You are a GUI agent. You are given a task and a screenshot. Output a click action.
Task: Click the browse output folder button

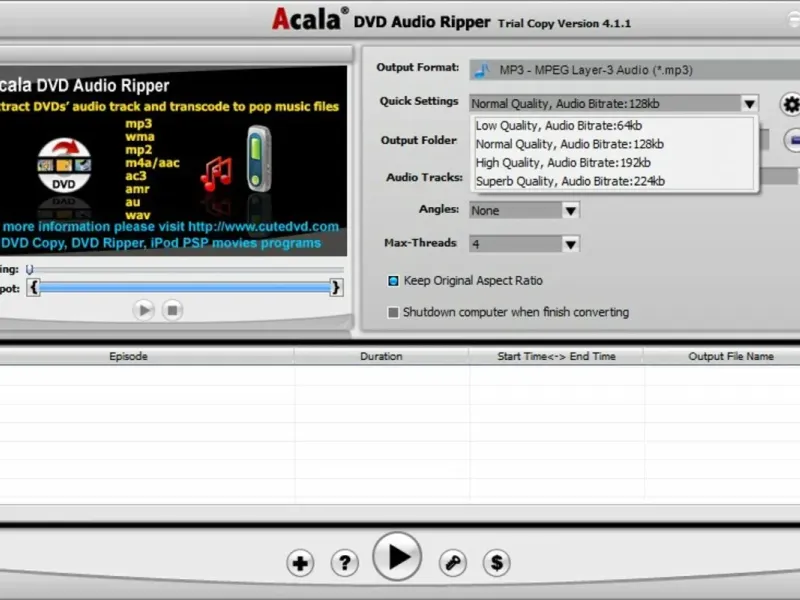point(792,140)
